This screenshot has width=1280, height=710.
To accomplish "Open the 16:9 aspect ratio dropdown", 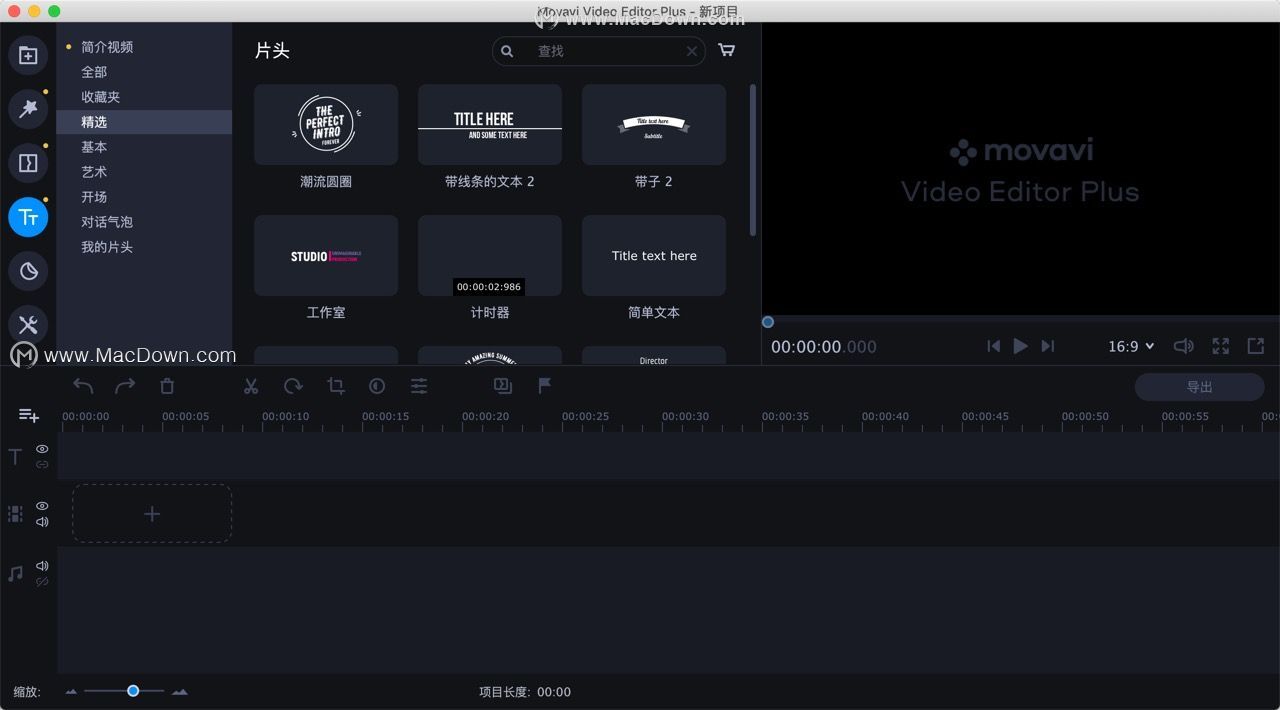I will [1131, 346].
